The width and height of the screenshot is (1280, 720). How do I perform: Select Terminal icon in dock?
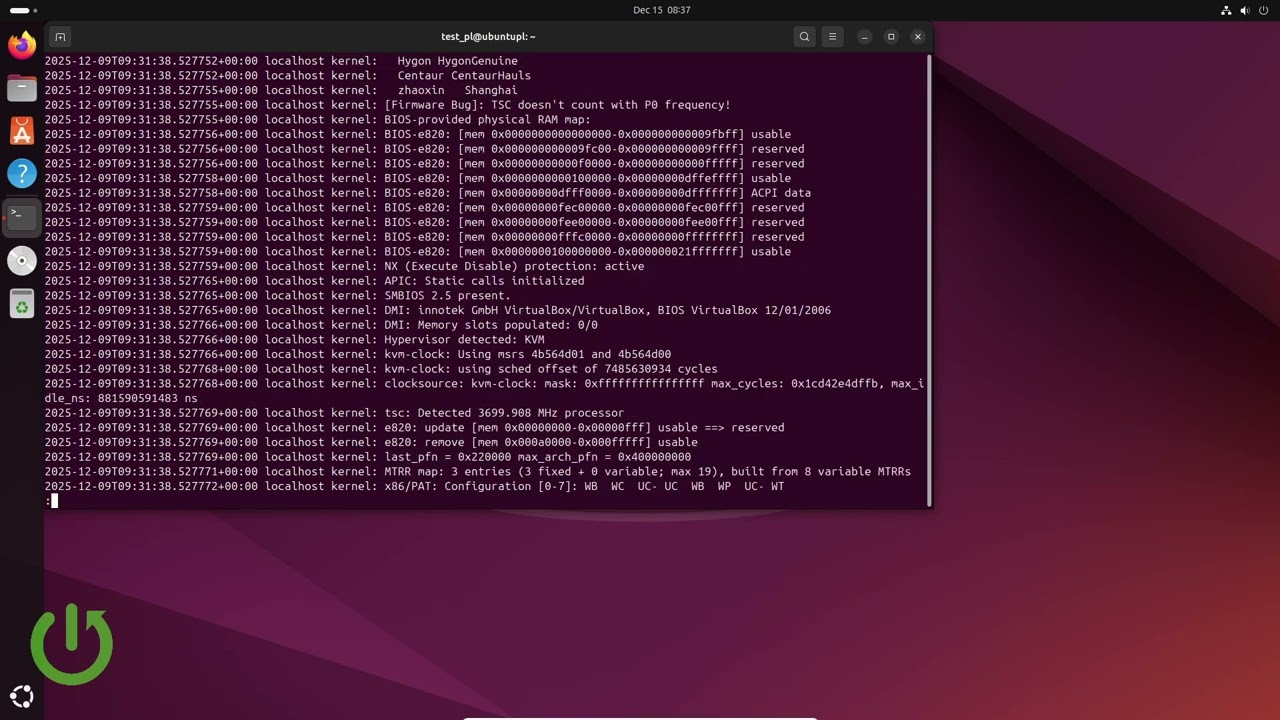pyautogui.click(x=22, y=217)
